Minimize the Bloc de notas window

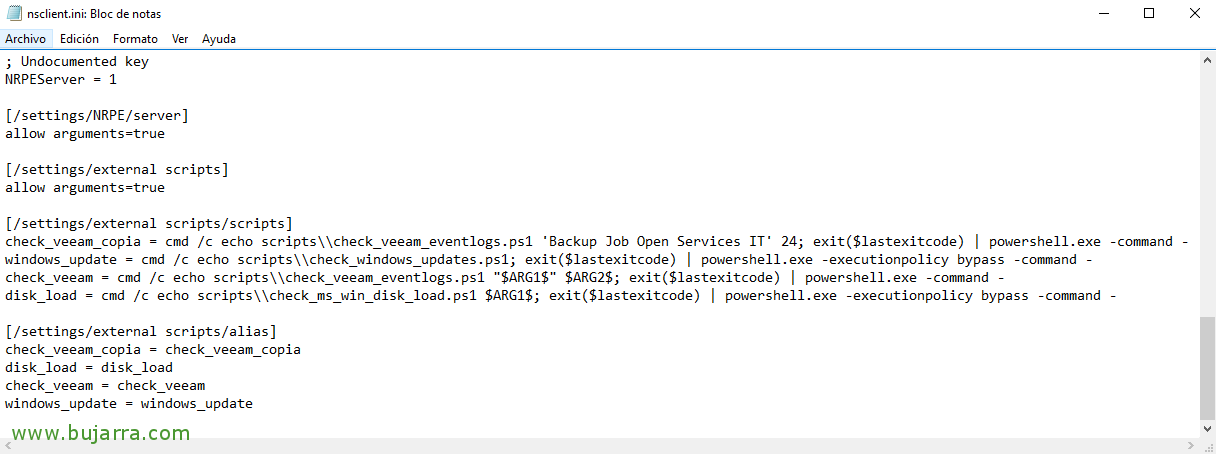[x=1103, y=14]
